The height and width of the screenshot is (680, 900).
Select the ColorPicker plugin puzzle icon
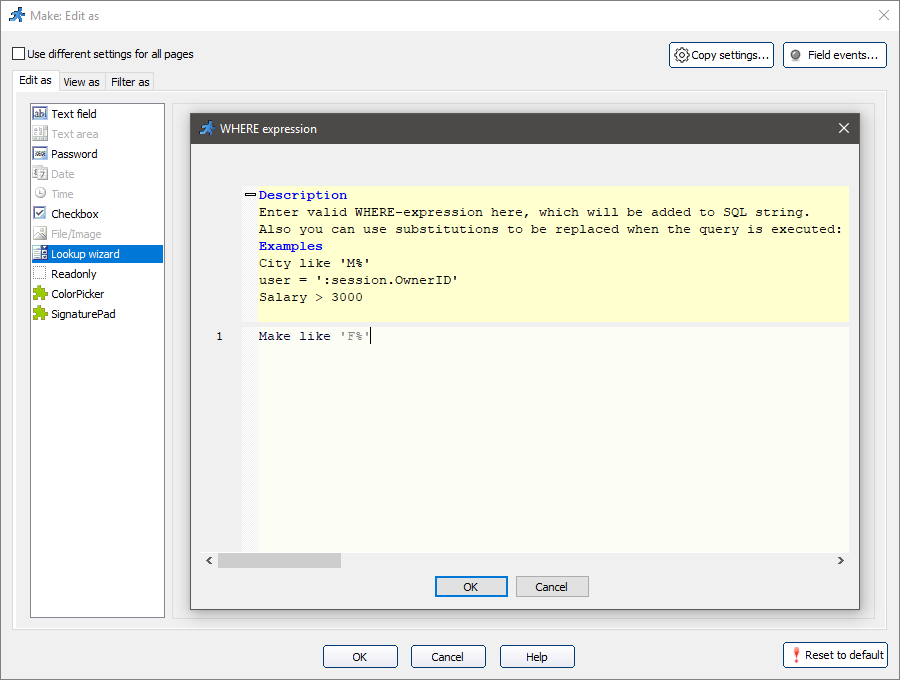tap(40, 294)
